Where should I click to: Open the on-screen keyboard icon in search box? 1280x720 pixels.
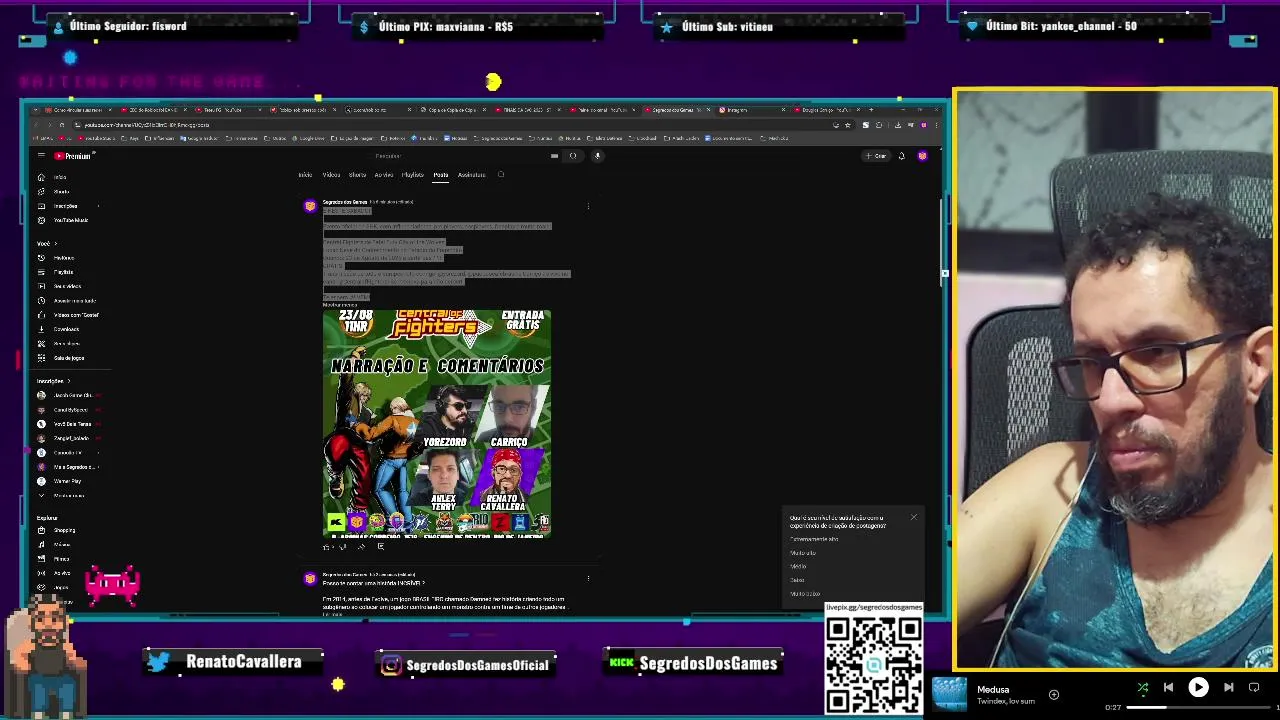click(x=554, y=156)
